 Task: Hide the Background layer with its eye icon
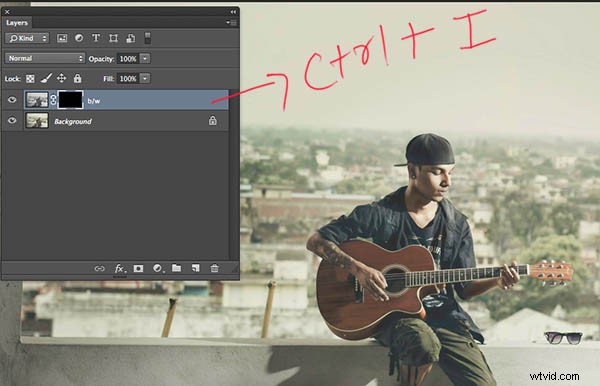(x=12, y=121)
